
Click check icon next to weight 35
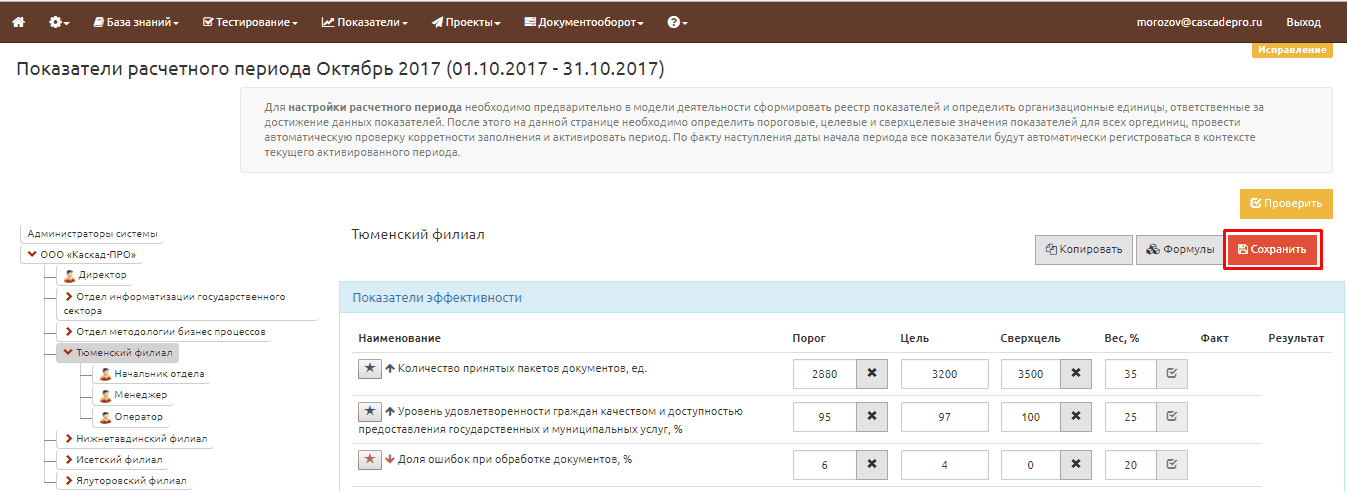(1171, 374)
